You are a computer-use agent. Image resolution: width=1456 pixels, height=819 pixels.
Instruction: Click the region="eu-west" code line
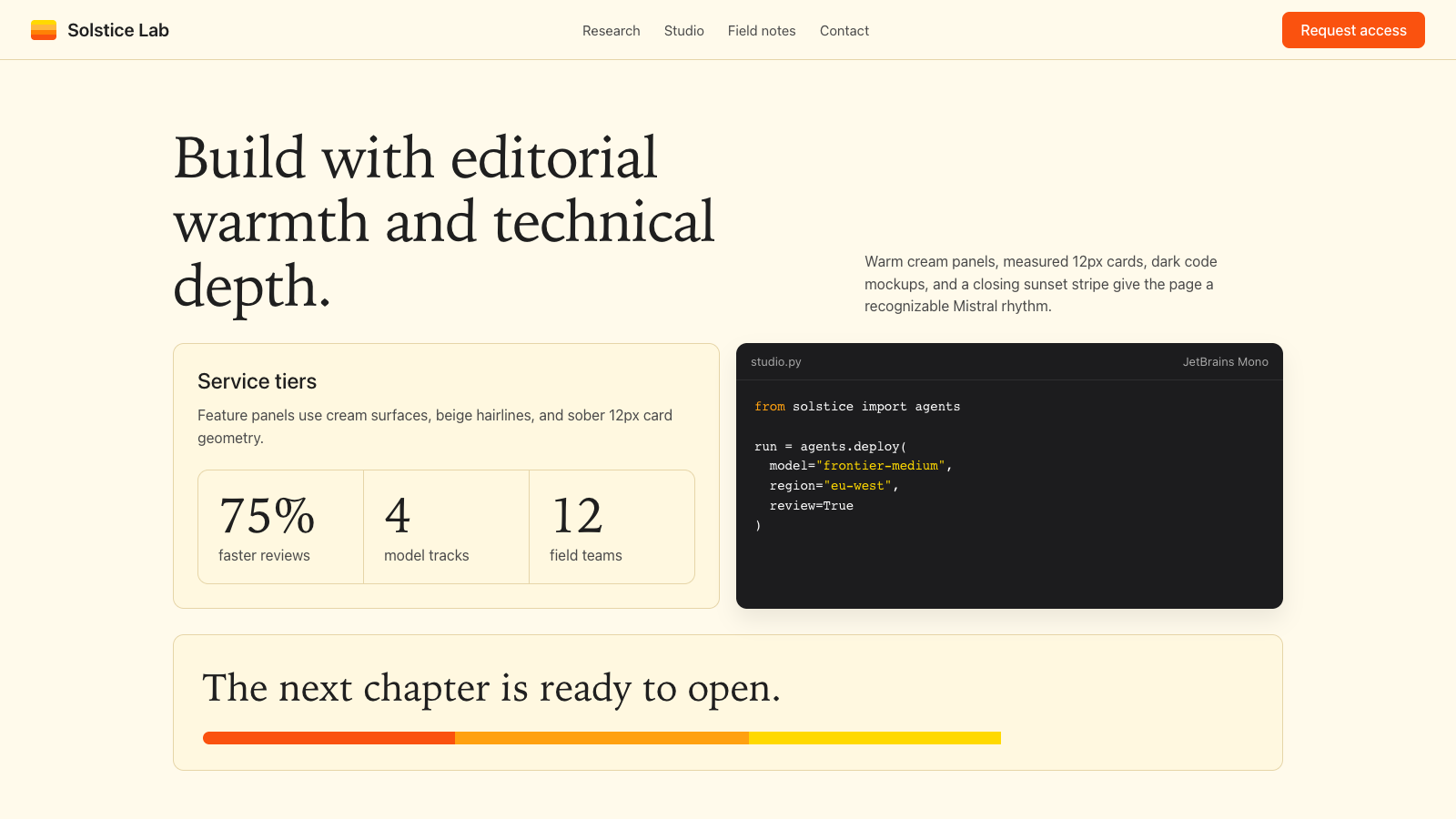click(834, 486)
